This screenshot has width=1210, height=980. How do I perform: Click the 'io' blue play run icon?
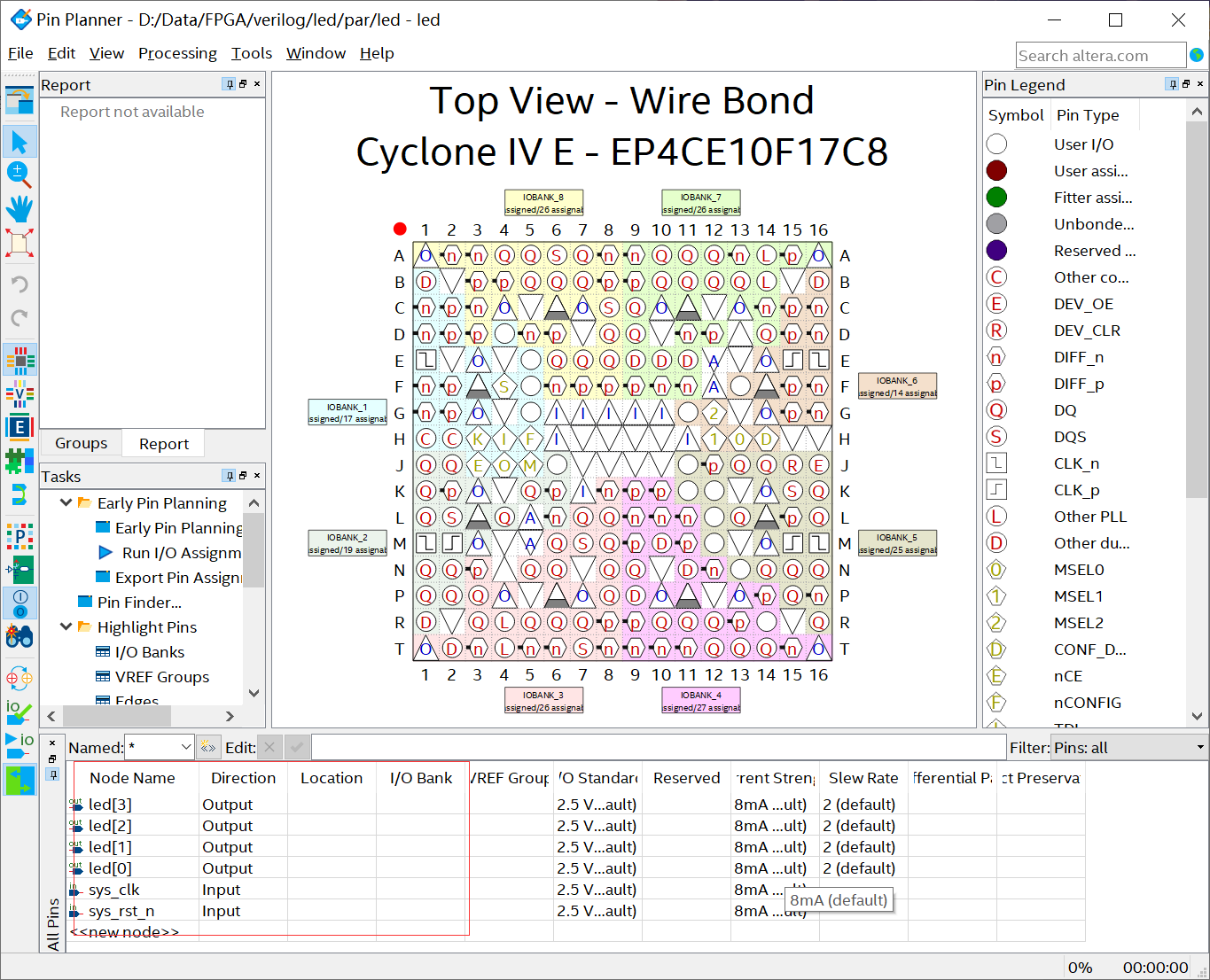pos(20,745)
